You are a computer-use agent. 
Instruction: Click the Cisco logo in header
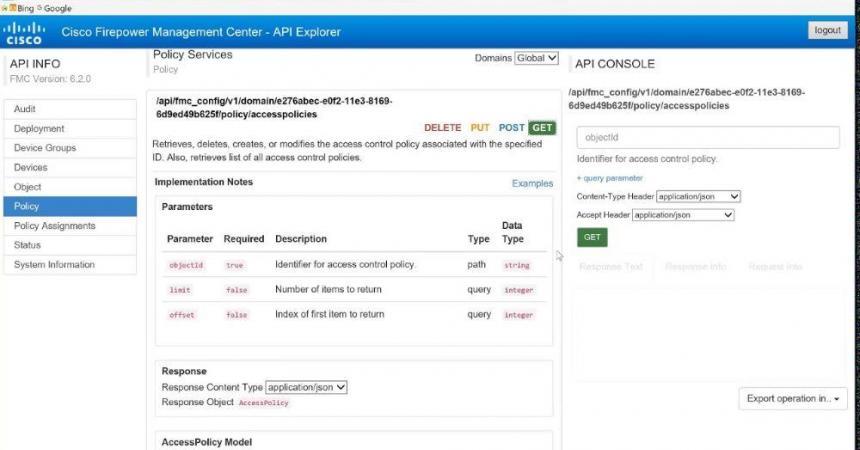point(24,33)
